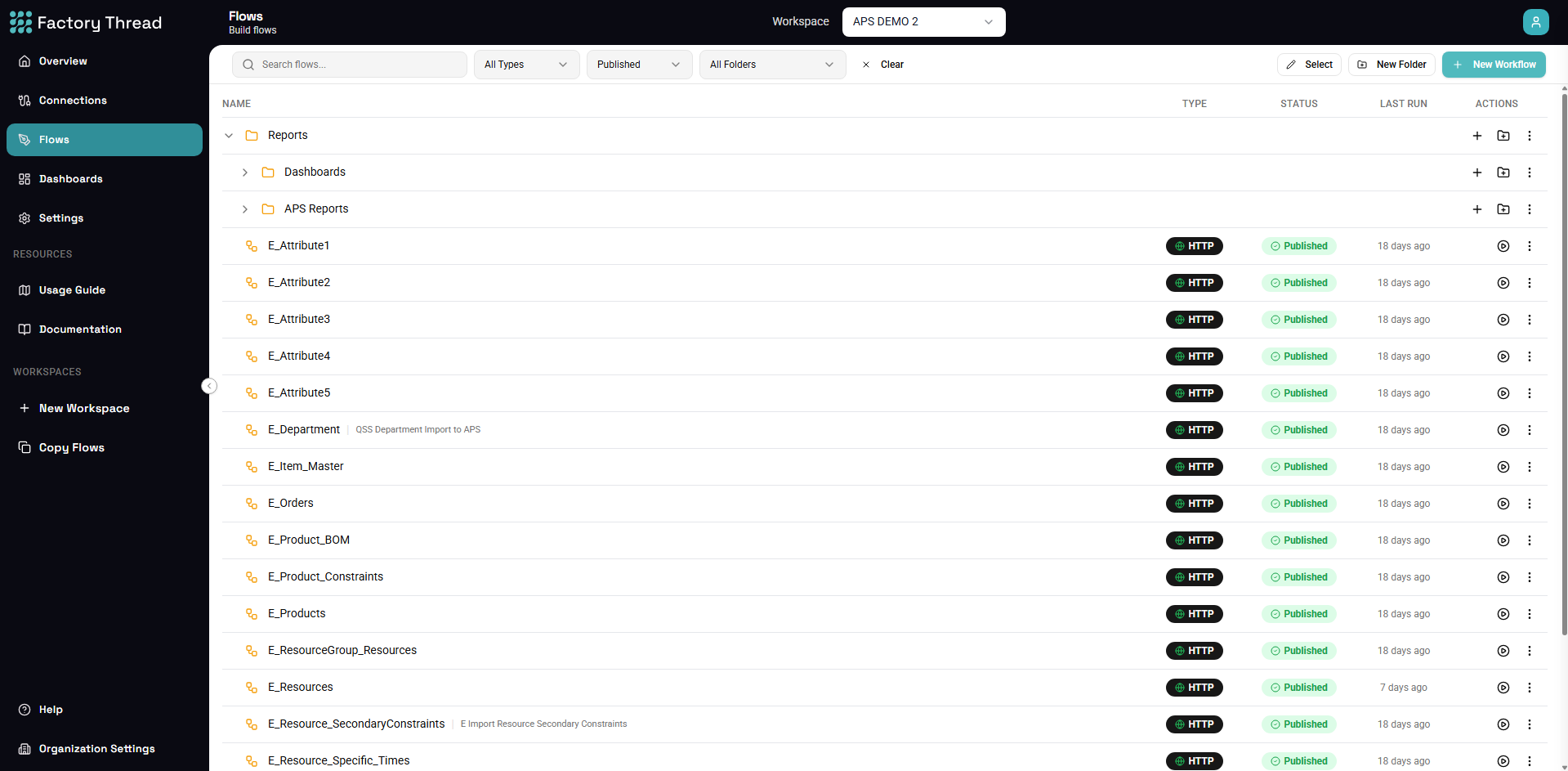Image resolution: width=1568 pixels, height=771 pixels.
Task: Add a subfolder to the Dashboards folder
Action: [1503, 173]
